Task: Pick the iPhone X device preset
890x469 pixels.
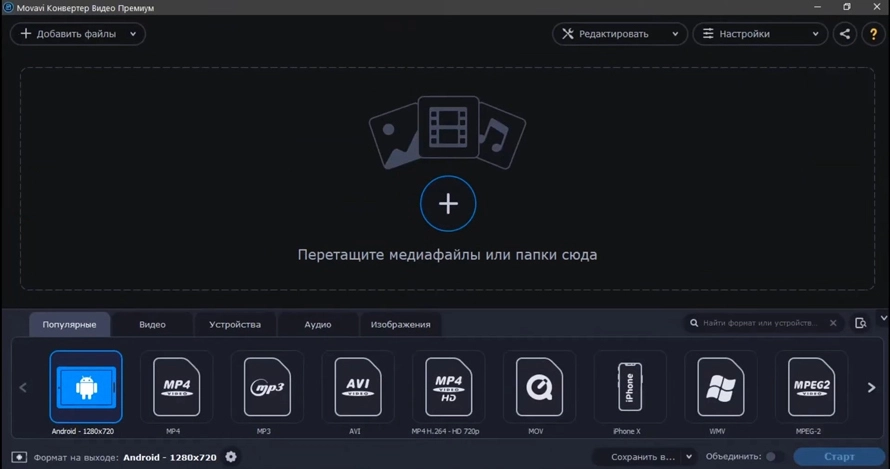Action: [x=630, y=387]
